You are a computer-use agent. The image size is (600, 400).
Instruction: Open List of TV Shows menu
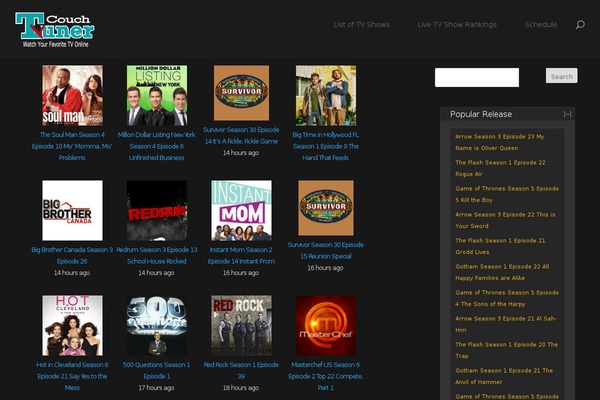pos(362,24)
